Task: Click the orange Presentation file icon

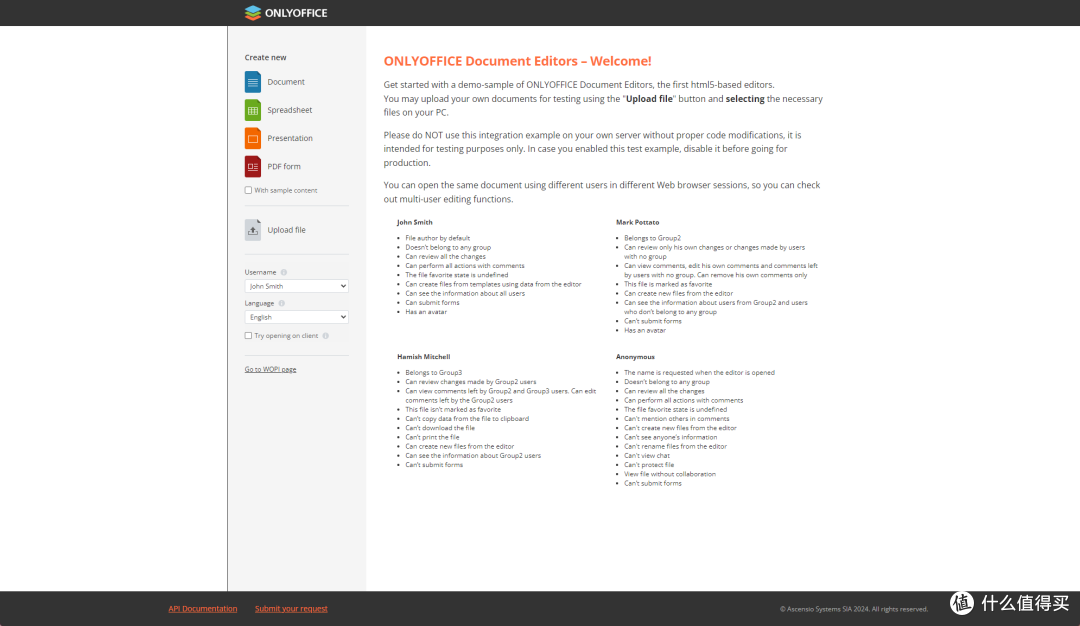Action: [x=253, y=138]
